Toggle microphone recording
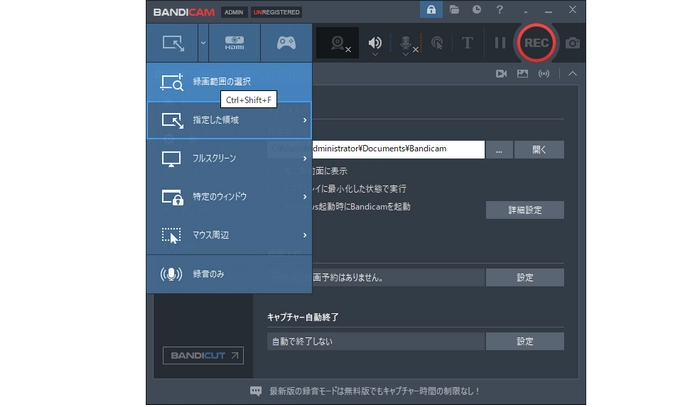The width and height of the screenshot is (700, 407). tap(408, 43)
